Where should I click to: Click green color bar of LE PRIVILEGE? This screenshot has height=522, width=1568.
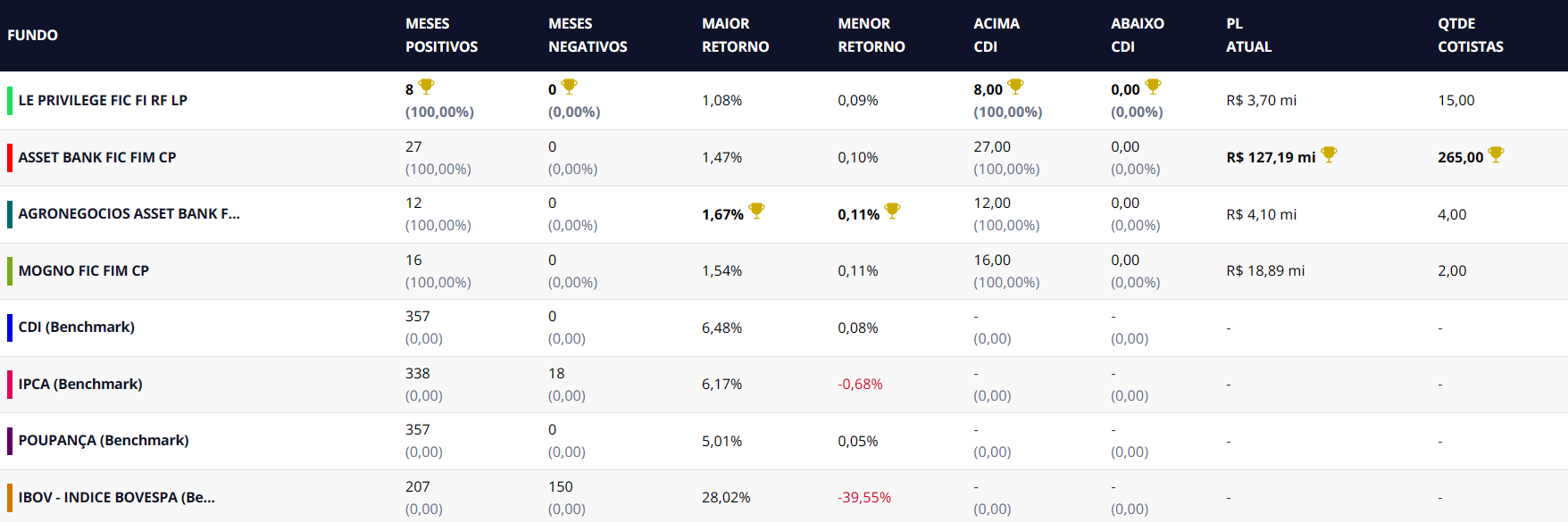click(x=10, y=101)
